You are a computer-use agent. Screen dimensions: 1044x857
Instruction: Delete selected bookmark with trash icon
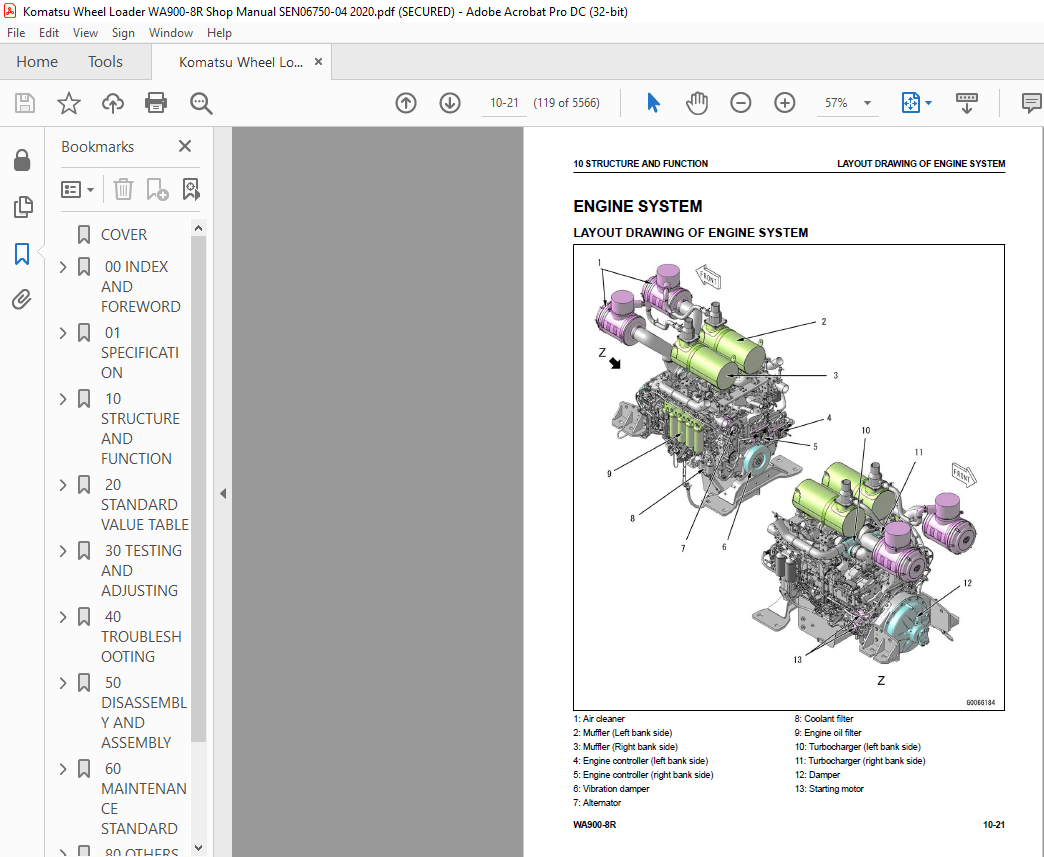point(123,189)
